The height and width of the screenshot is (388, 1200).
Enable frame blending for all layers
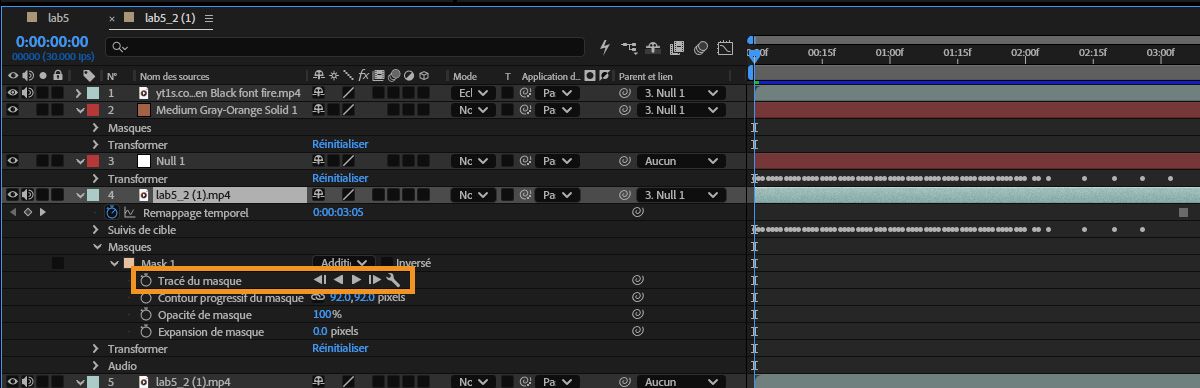[677, 47]
